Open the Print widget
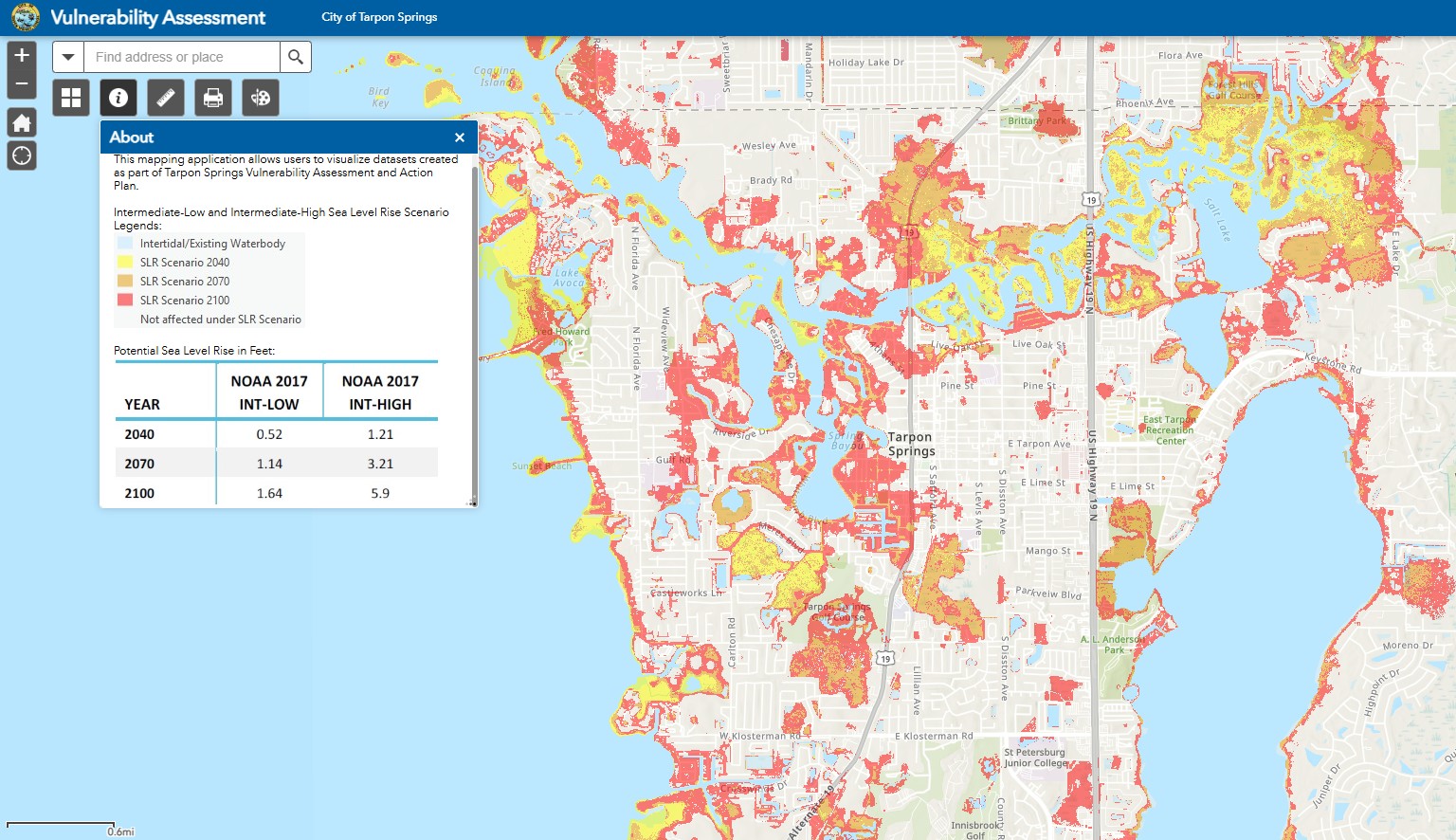 (213, 98)
